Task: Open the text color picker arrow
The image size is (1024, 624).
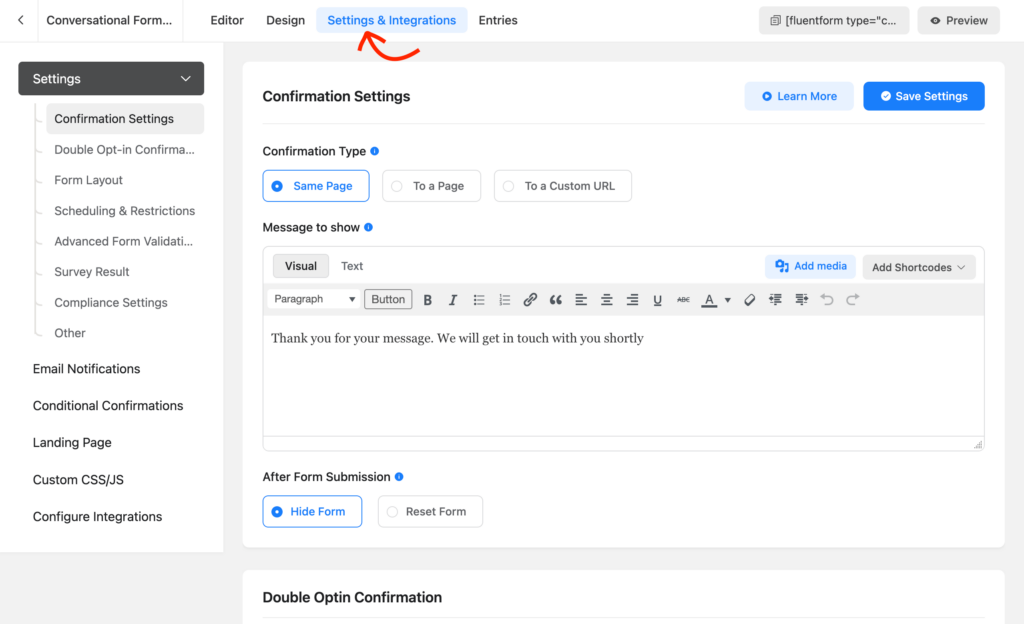Action: (727, 299)
